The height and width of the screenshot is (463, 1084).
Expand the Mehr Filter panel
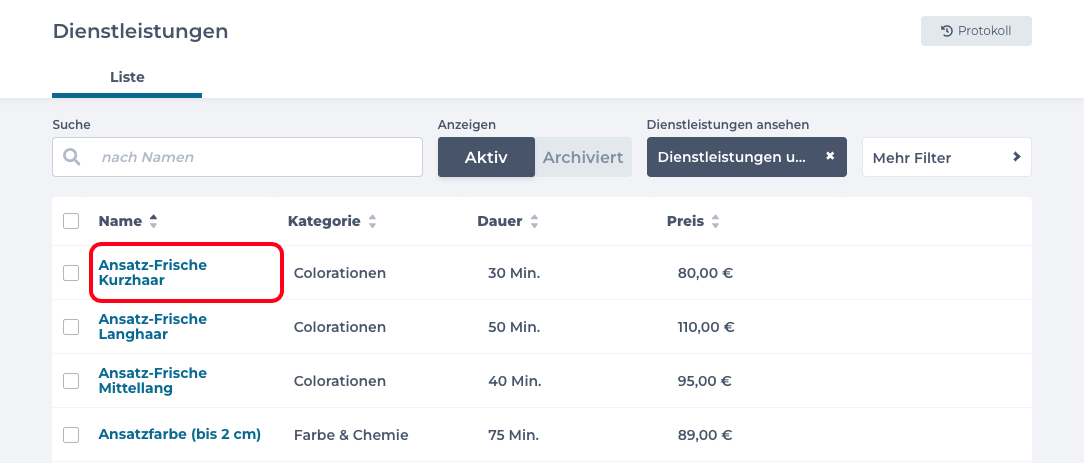(946, 158)
